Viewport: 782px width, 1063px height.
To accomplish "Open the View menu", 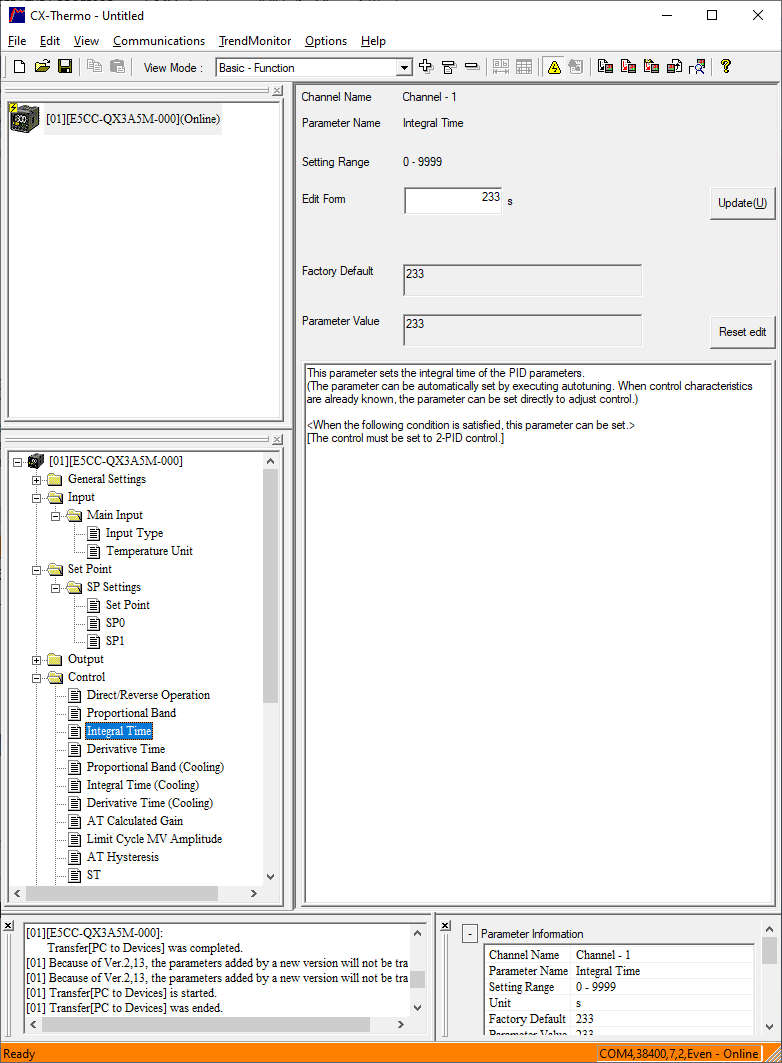I will pyautogui.click(x=86, y=41).
